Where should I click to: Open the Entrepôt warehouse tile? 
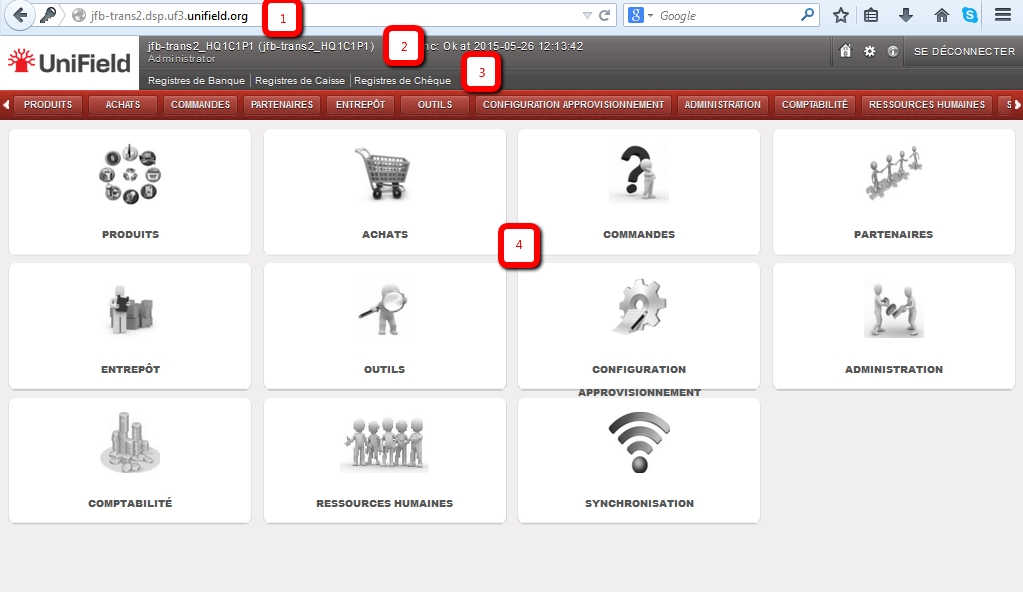[x=130, y=325]
